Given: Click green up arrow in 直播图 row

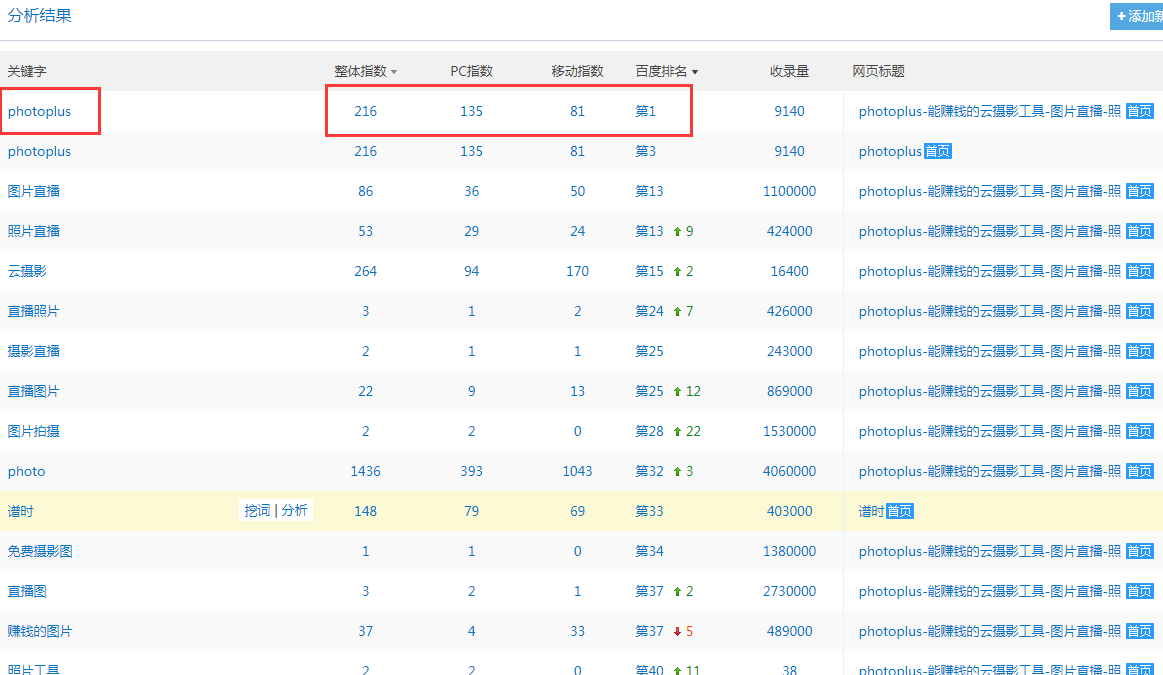Looking at the screenshot, I should [x=677, y=593].
